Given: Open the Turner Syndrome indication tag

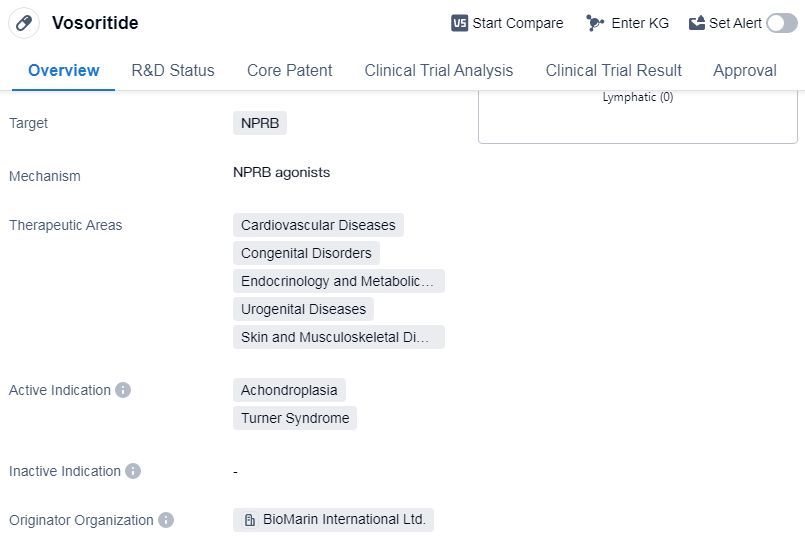Looking at the screenshot, I should (x=295, y=418).
